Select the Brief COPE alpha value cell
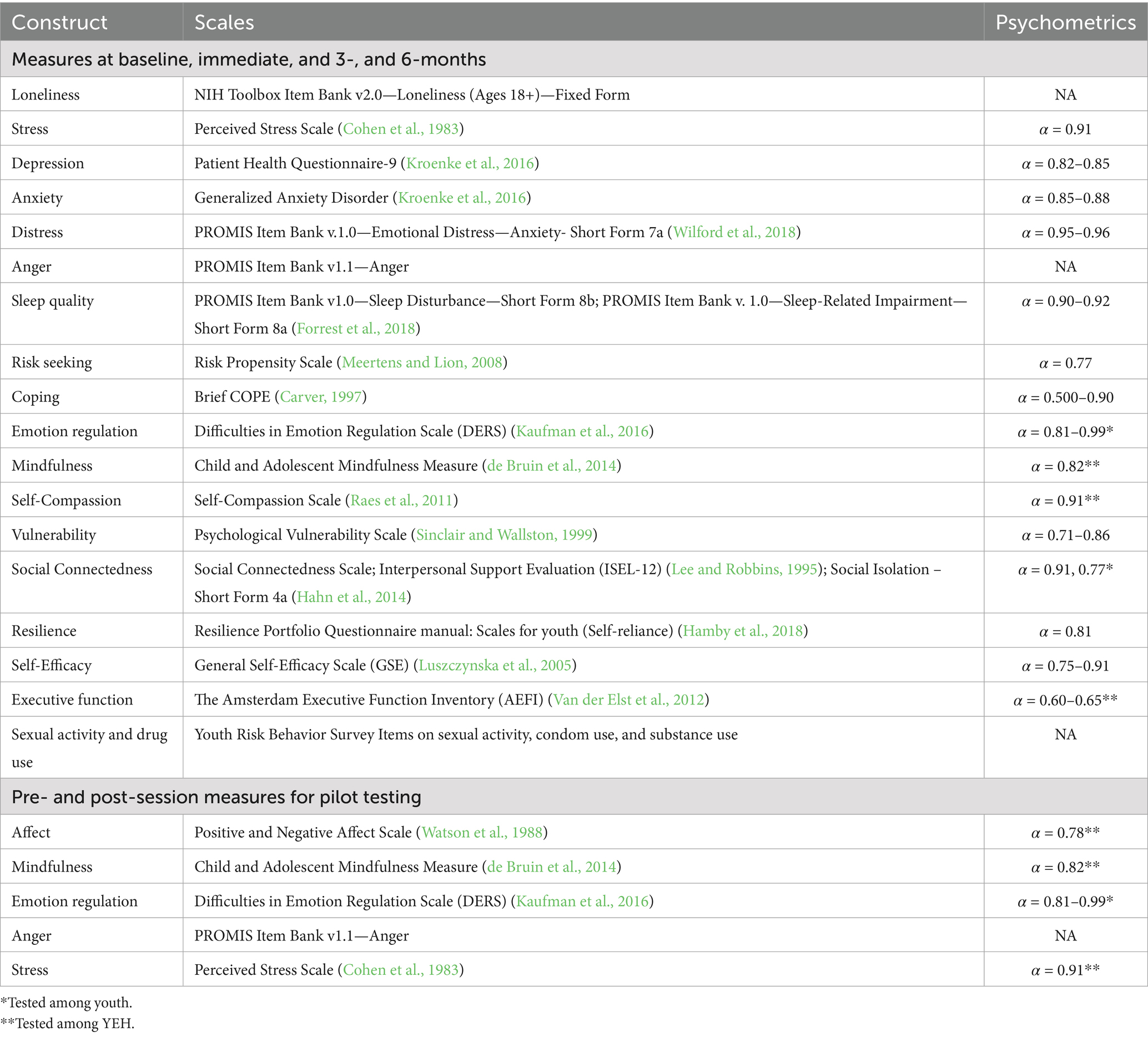Image resolution: width=1148 pixels, height=1037 pixels. 1065,397
